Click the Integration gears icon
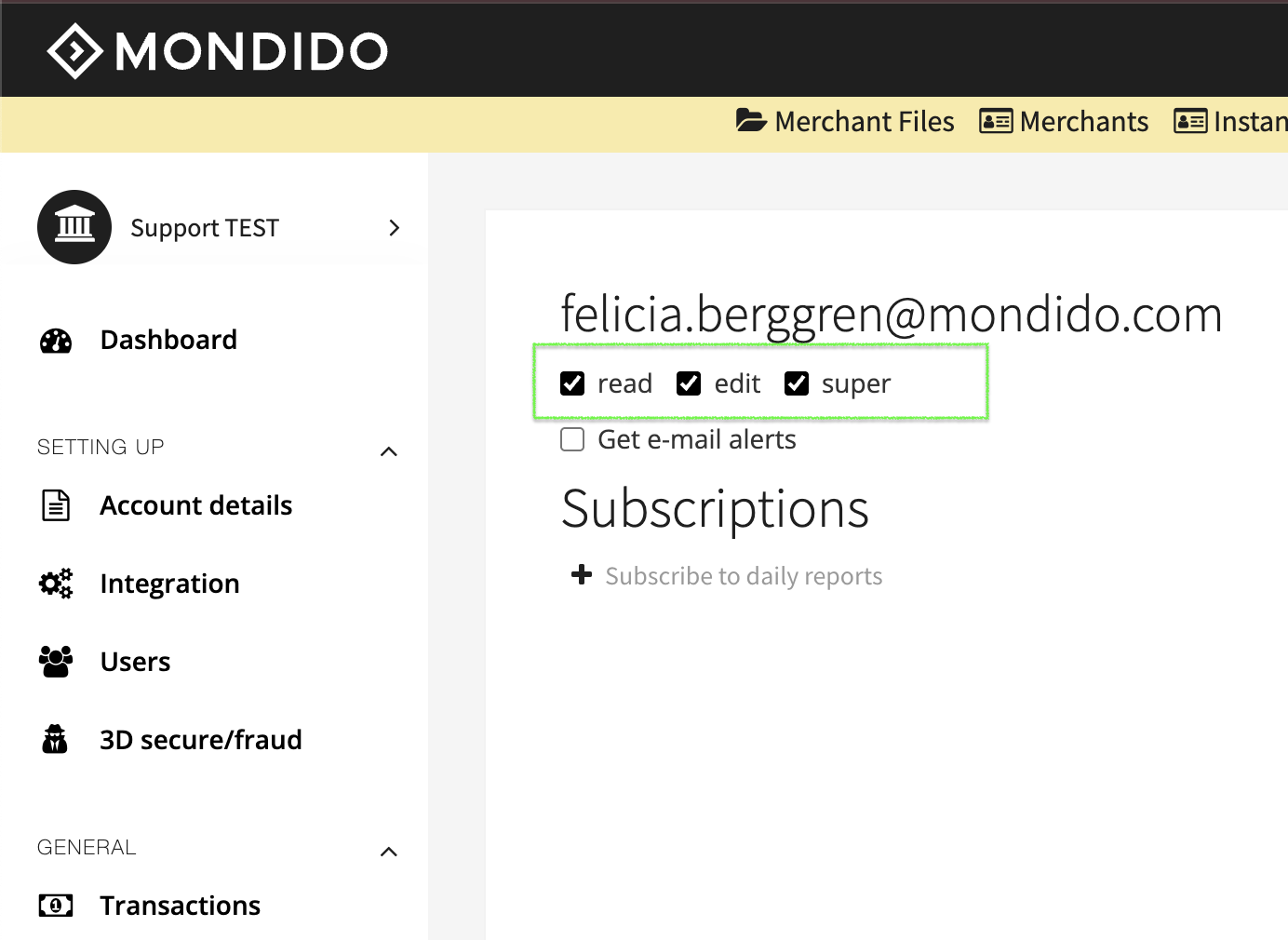Image resolution: width=1288 pixels, height=940 pixels. coord(56,584)
